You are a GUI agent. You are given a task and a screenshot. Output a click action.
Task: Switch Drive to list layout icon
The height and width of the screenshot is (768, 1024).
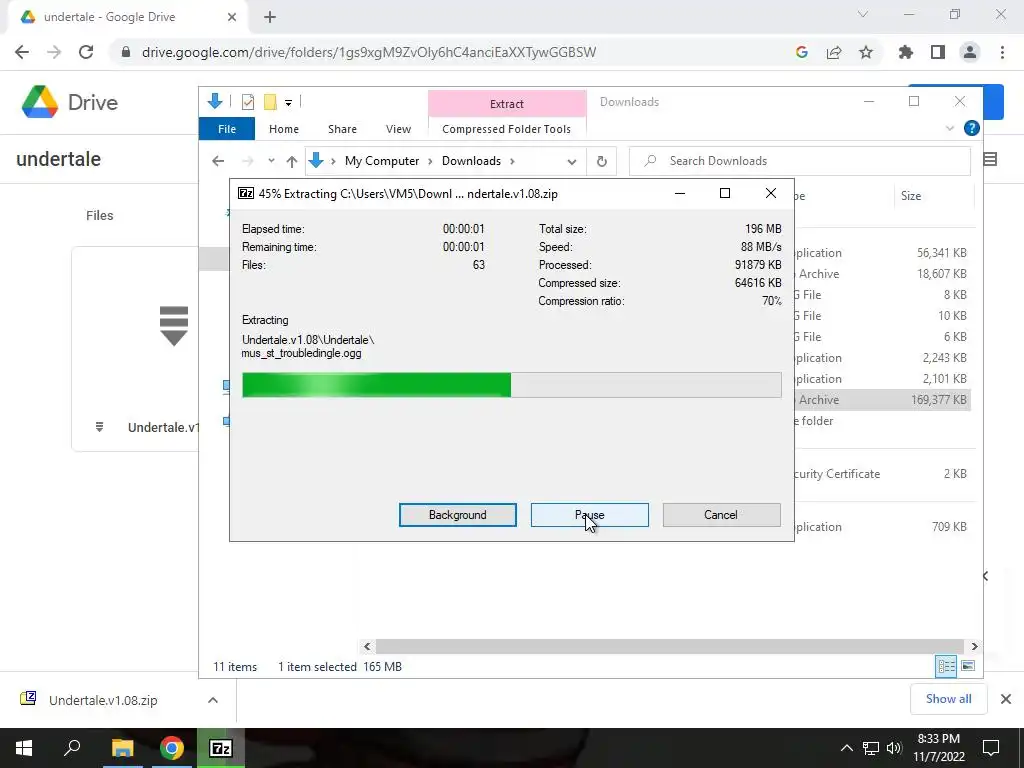coord(990,159)
